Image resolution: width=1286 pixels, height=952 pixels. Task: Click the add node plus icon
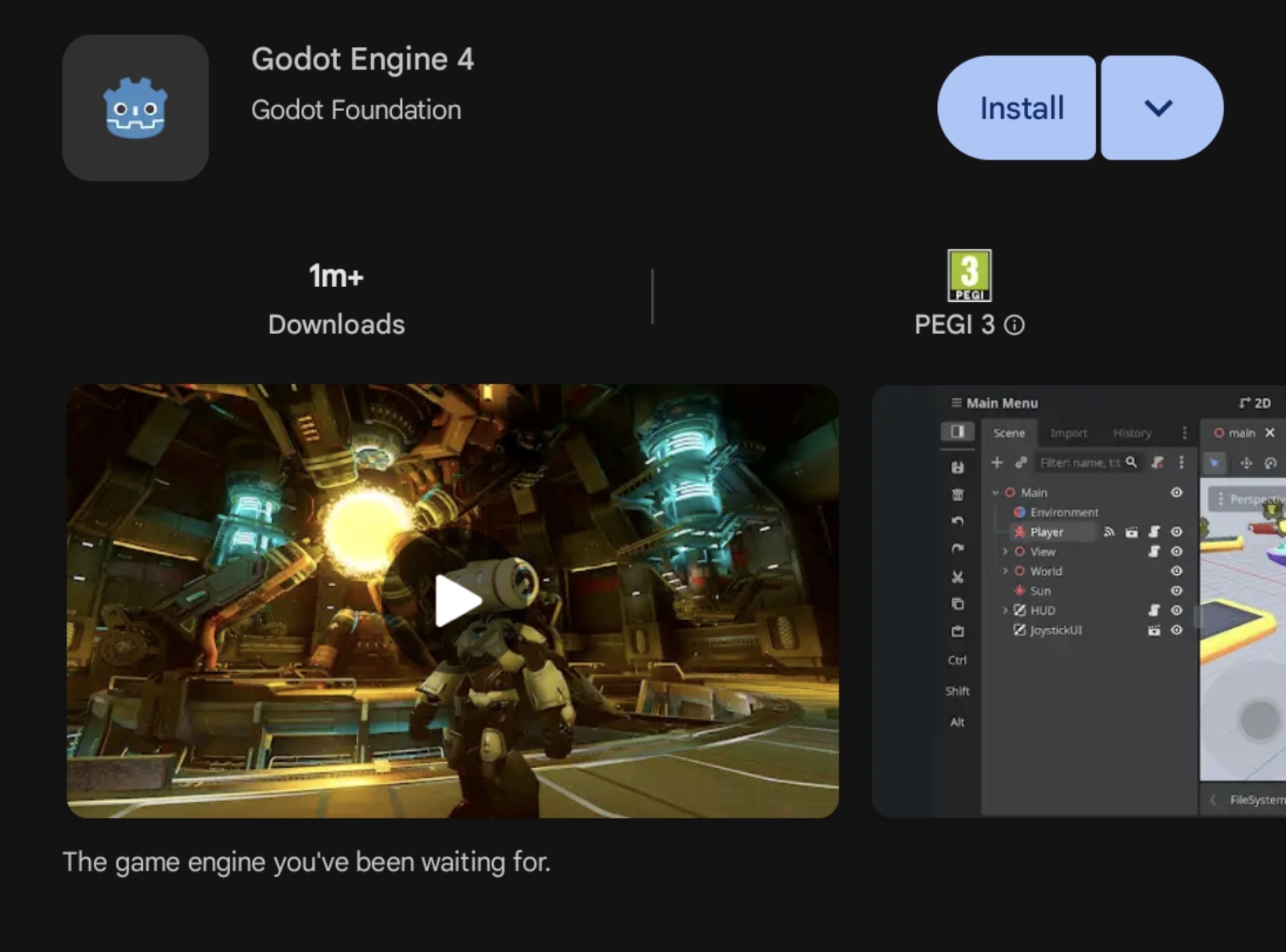(x=997, y=462)
